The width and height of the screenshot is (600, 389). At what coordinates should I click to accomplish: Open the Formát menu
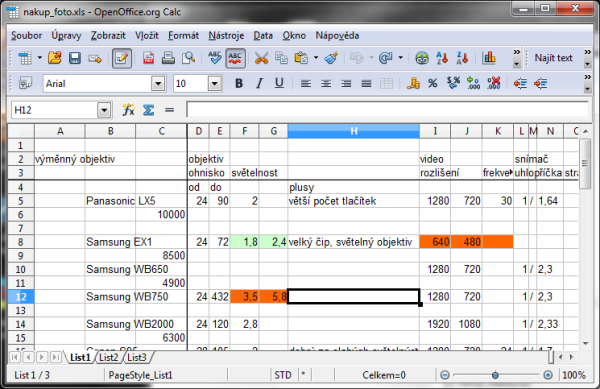[x=183, y=36]
